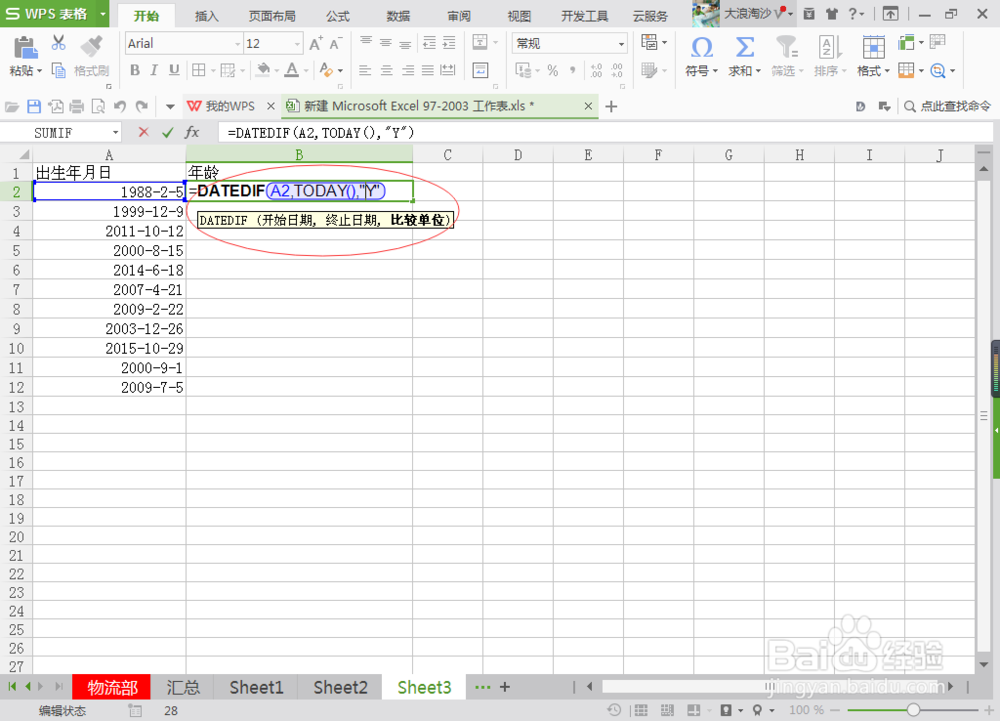Expand the 符号 dropdown arrow
The image size is (1000, 721).
point(715,71)
